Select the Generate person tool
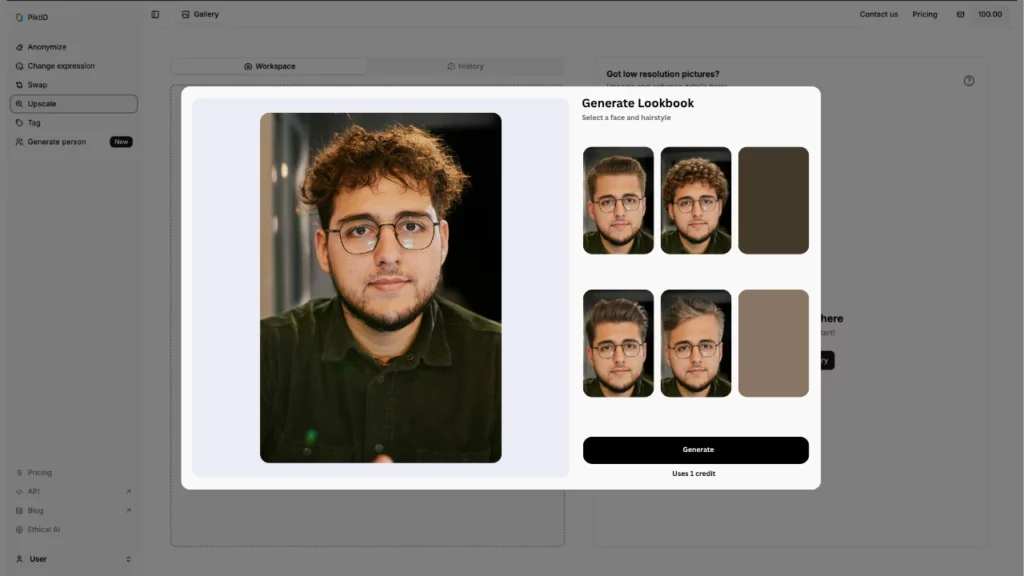Viewport: 1024px width, 576px height. 56,141
